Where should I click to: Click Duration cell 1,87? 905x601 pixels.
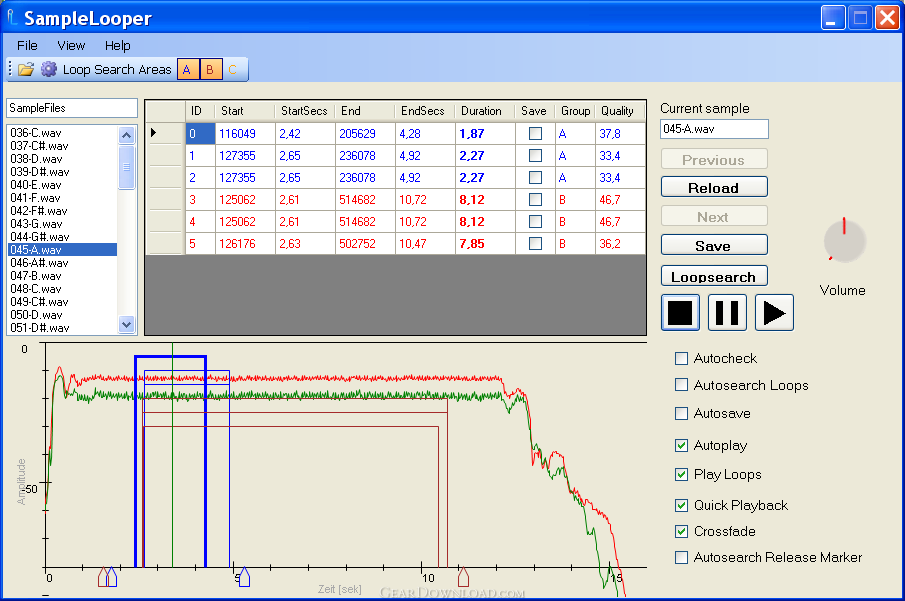click(485, 133)
